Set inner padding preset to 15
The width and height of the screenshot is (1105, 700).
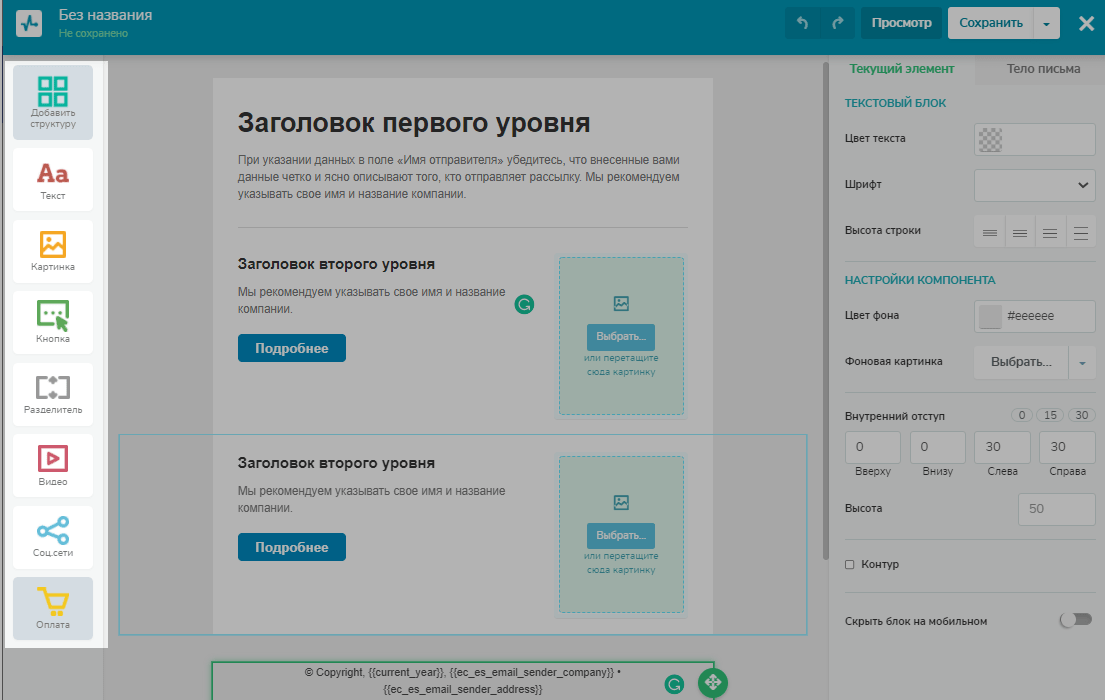(x=1050, y=415)
